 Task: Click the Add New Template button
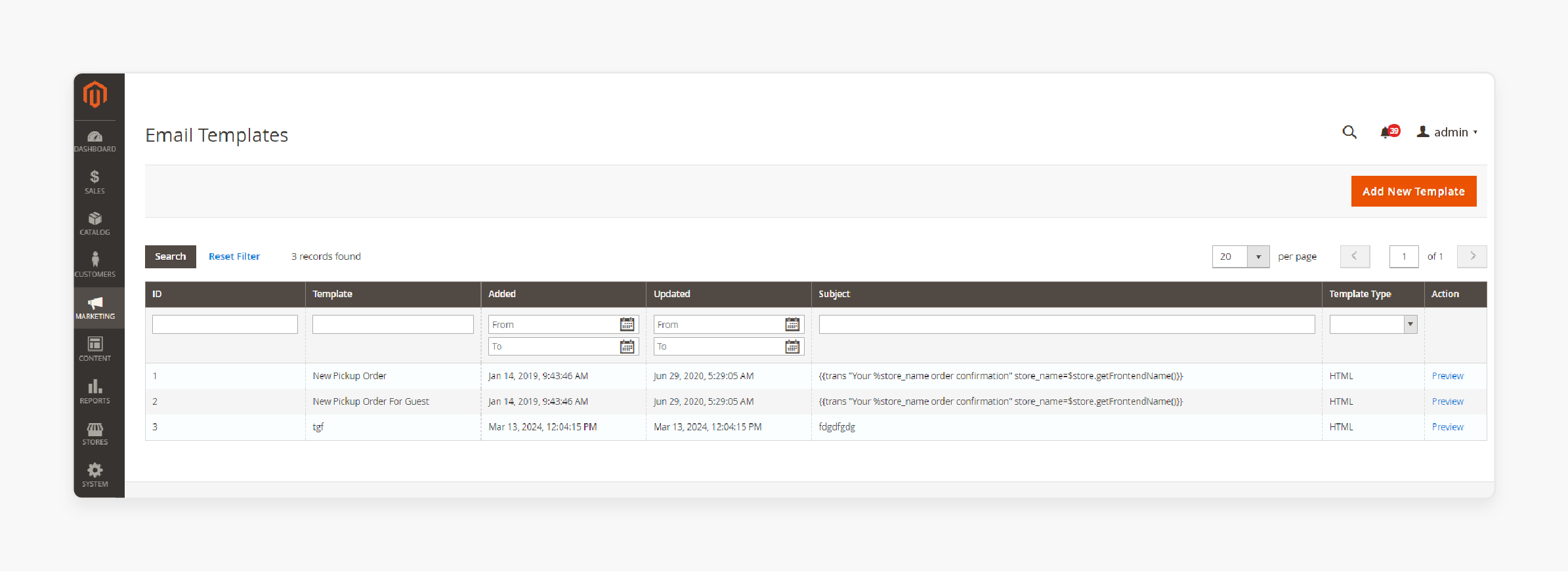click(1414, 191)
